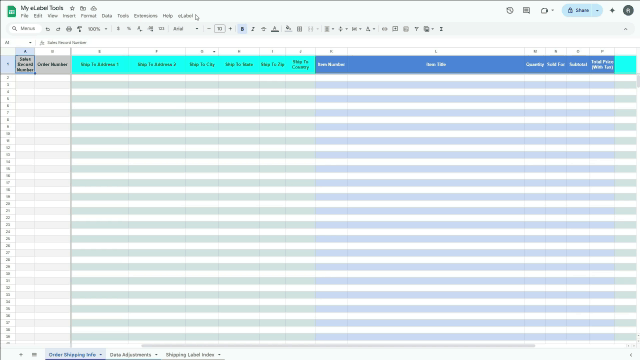This screenshot has width=640, height=360.
Task: Click the fill color paint bucket
Action: click(289, 29)
